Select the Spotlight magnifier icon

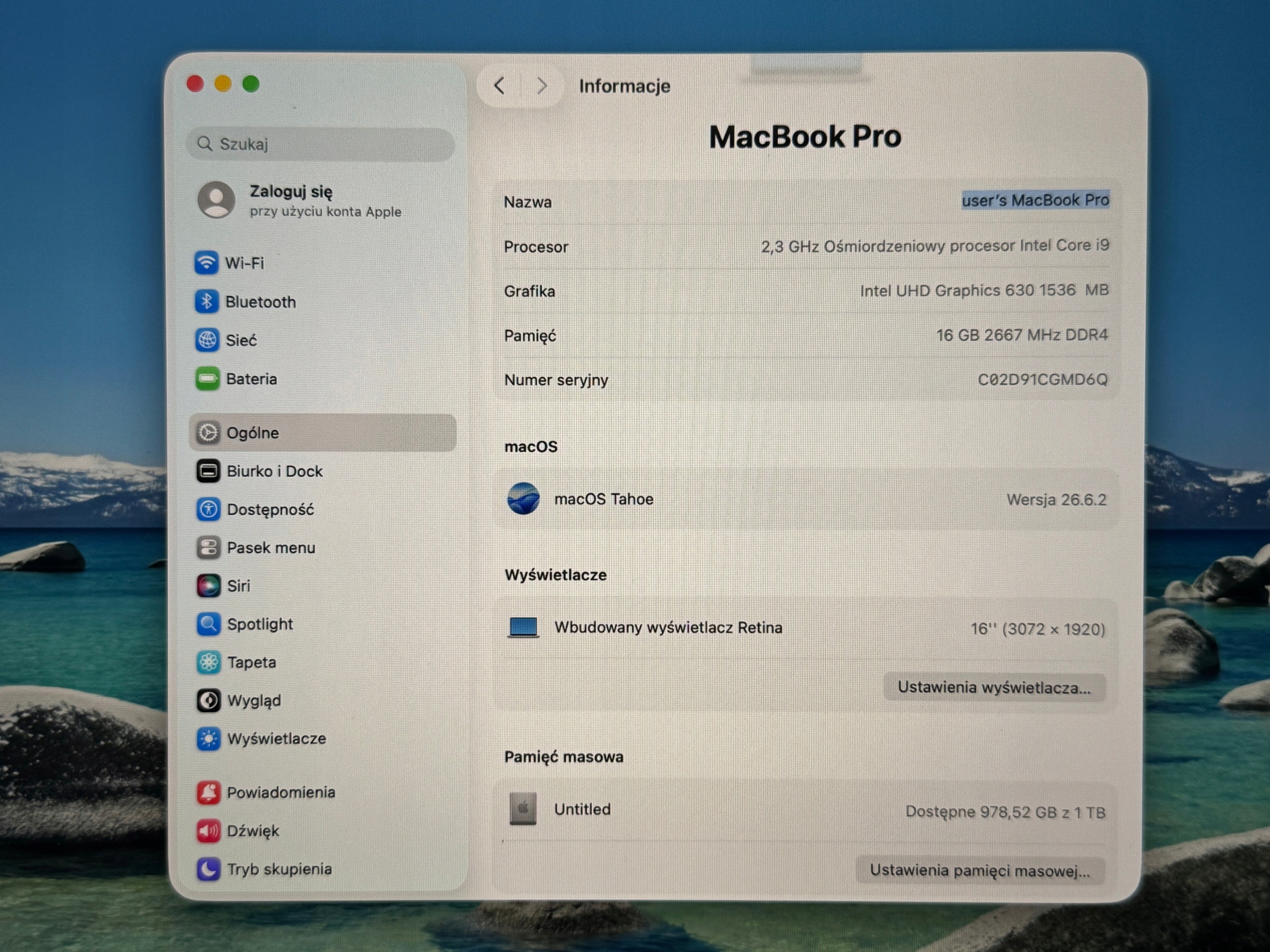click(x=208, y=624)
